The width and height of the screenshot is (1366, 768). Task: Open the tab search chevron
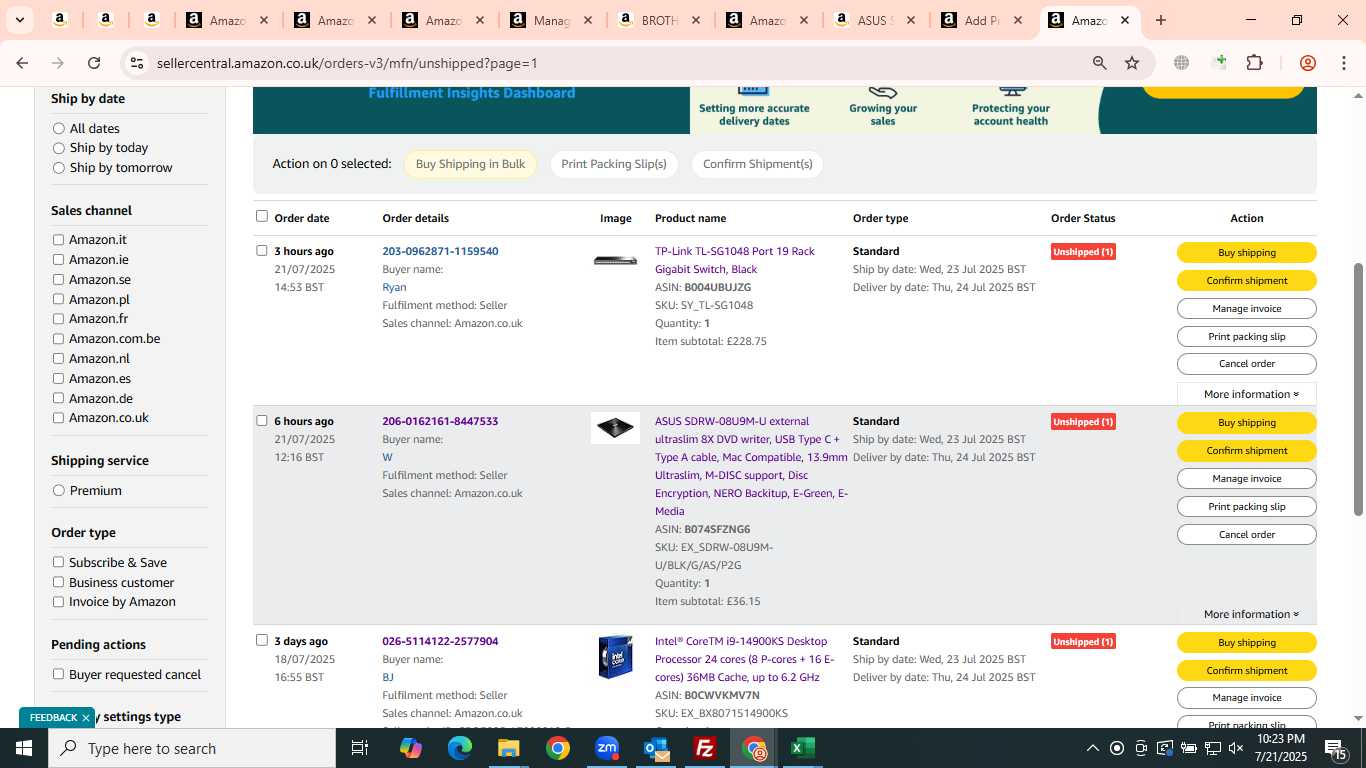pos(19,20)
